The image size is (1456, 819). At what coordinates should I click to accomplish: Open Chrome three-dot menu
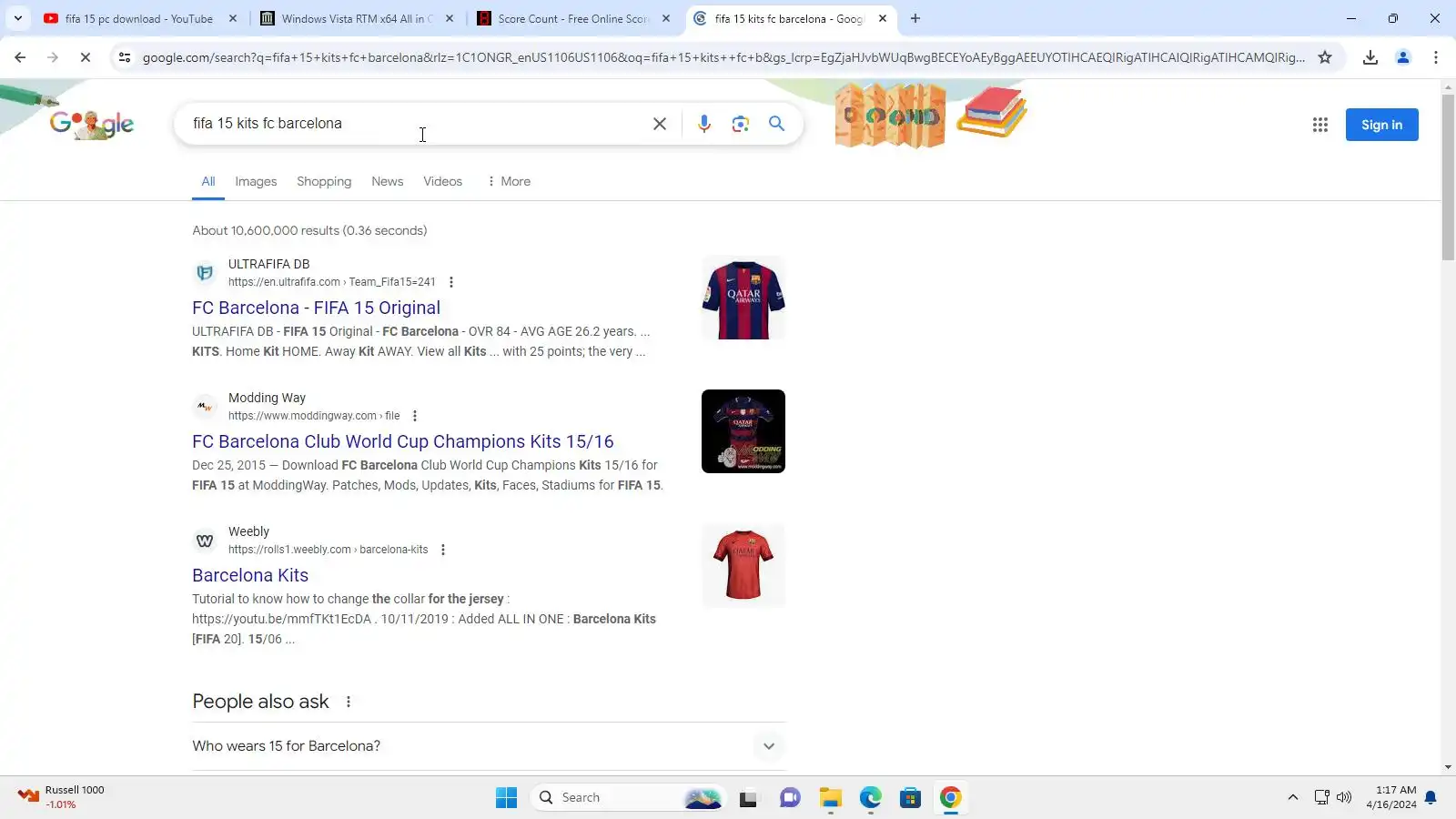point(1436,57)
